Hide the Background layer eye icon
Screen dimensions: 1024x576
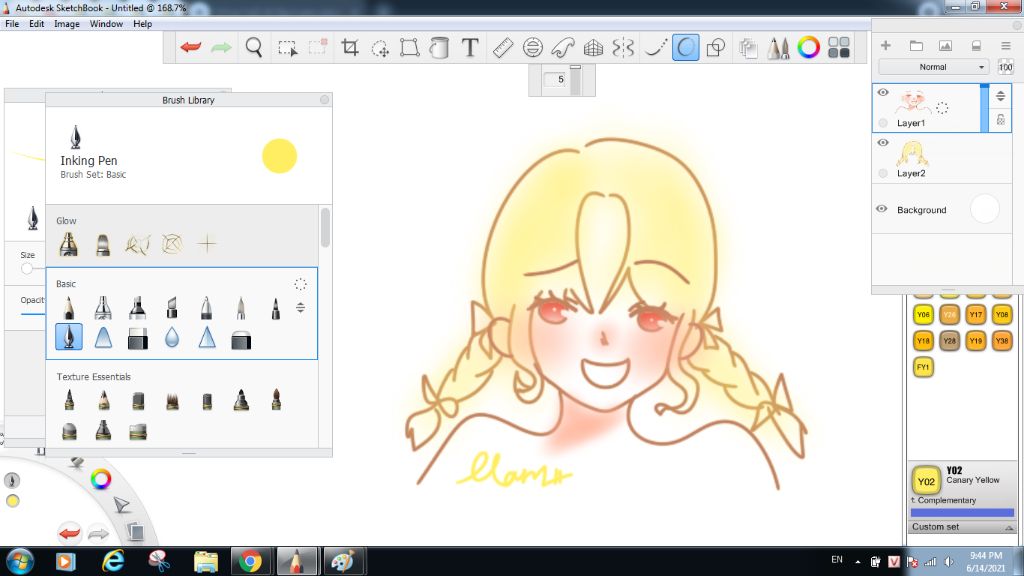(882, 209)
